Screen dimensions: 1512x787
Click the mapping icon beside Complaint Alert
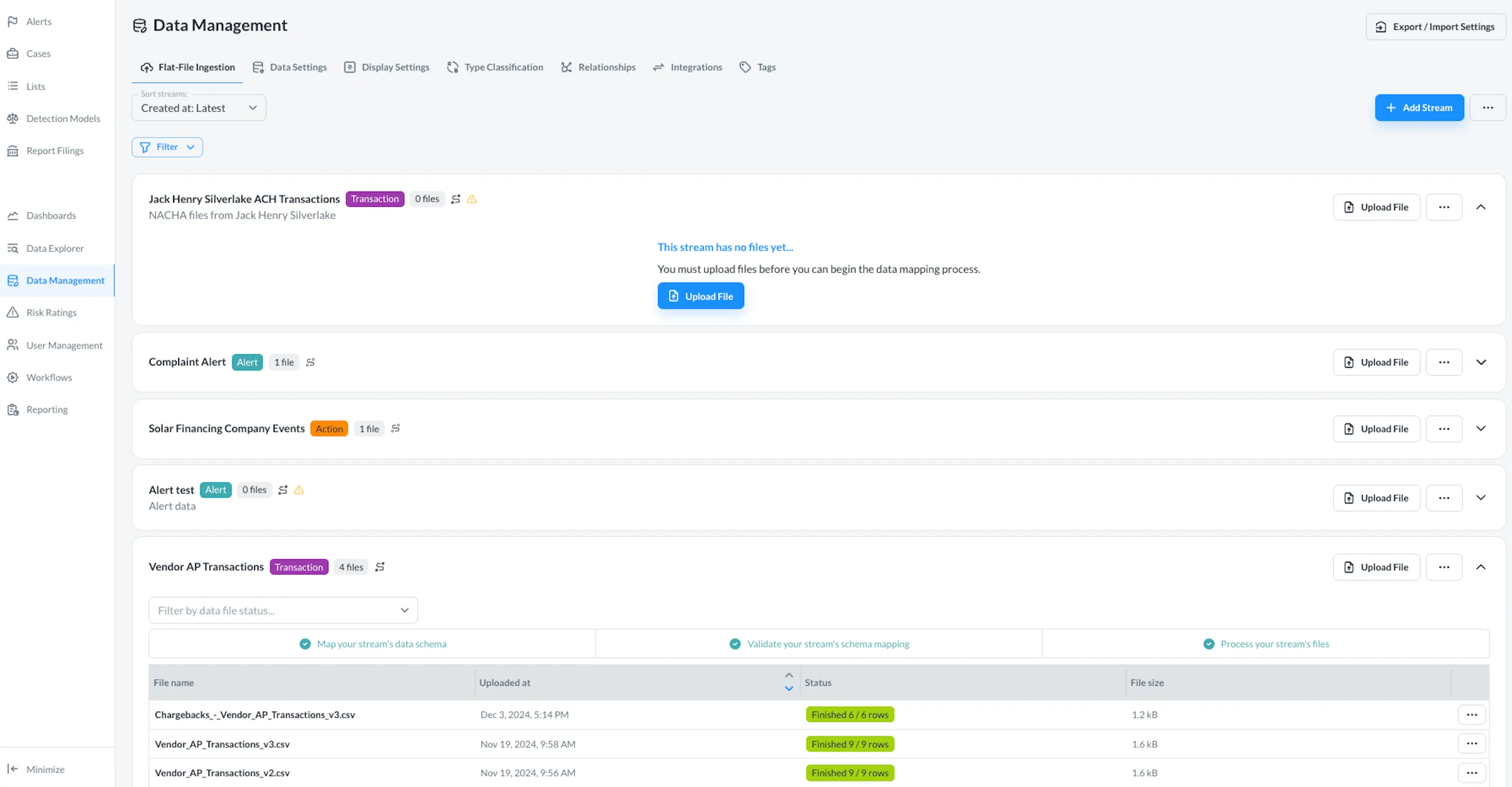[x=310, y=363]
